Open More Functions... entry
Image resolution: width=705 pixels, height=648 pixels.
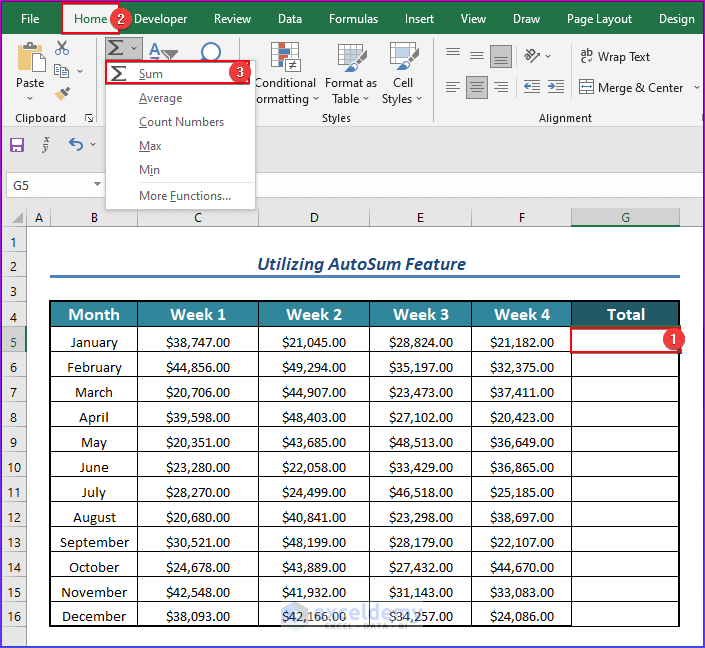pyautogui.click(x=180, y=196)
